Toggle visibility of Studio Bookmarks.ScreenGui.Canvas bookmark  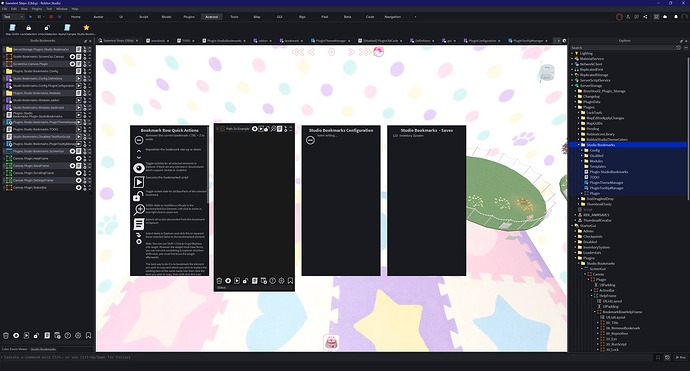click(x=73, y=57)
